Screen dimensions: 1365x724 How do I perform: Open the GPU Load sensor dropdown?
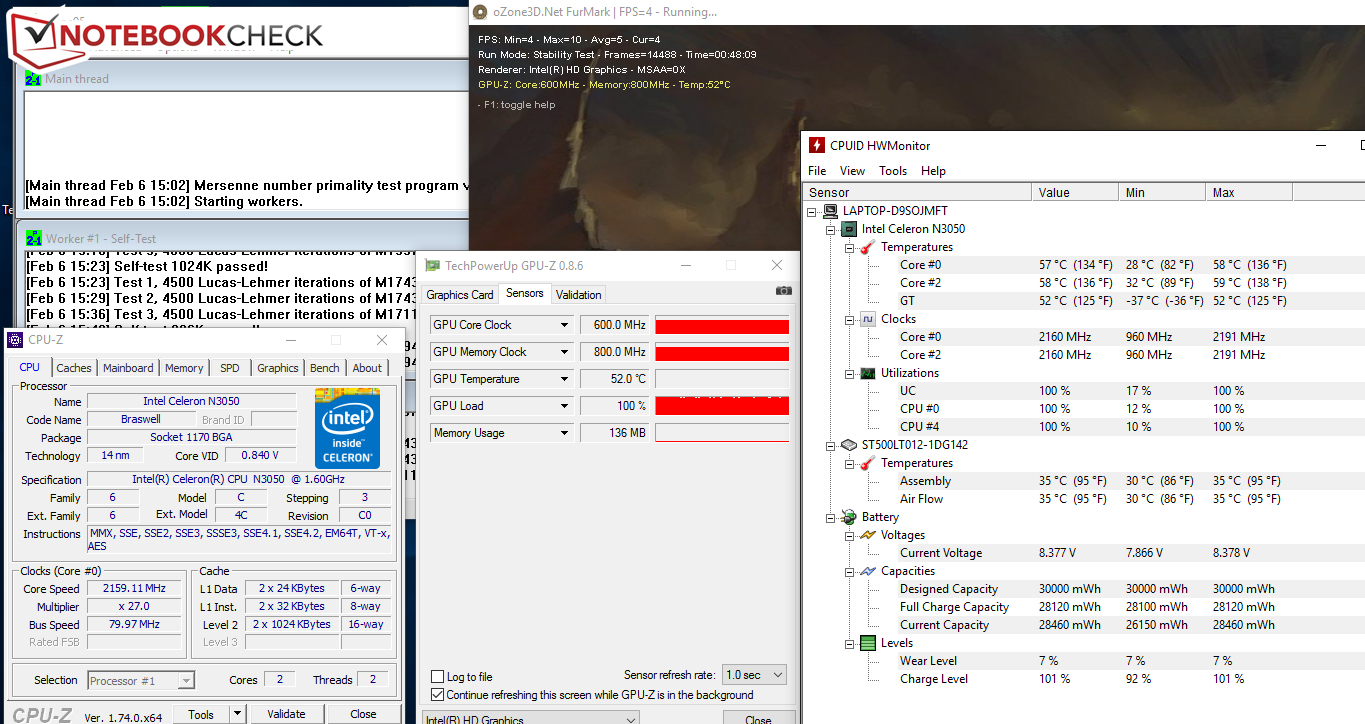(565, 406)
